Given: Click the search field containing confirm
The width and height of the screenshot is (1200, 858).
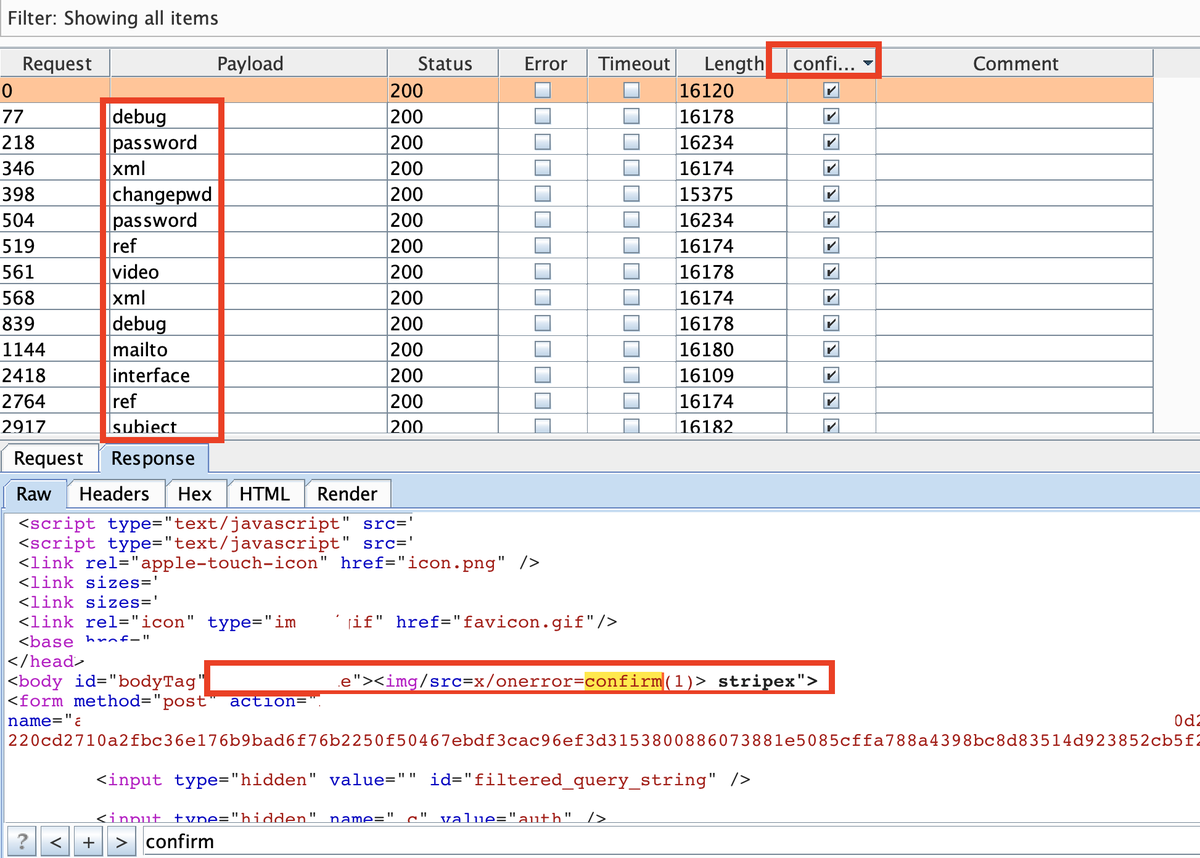Looking at the screenshot, I should click(670, 841).
